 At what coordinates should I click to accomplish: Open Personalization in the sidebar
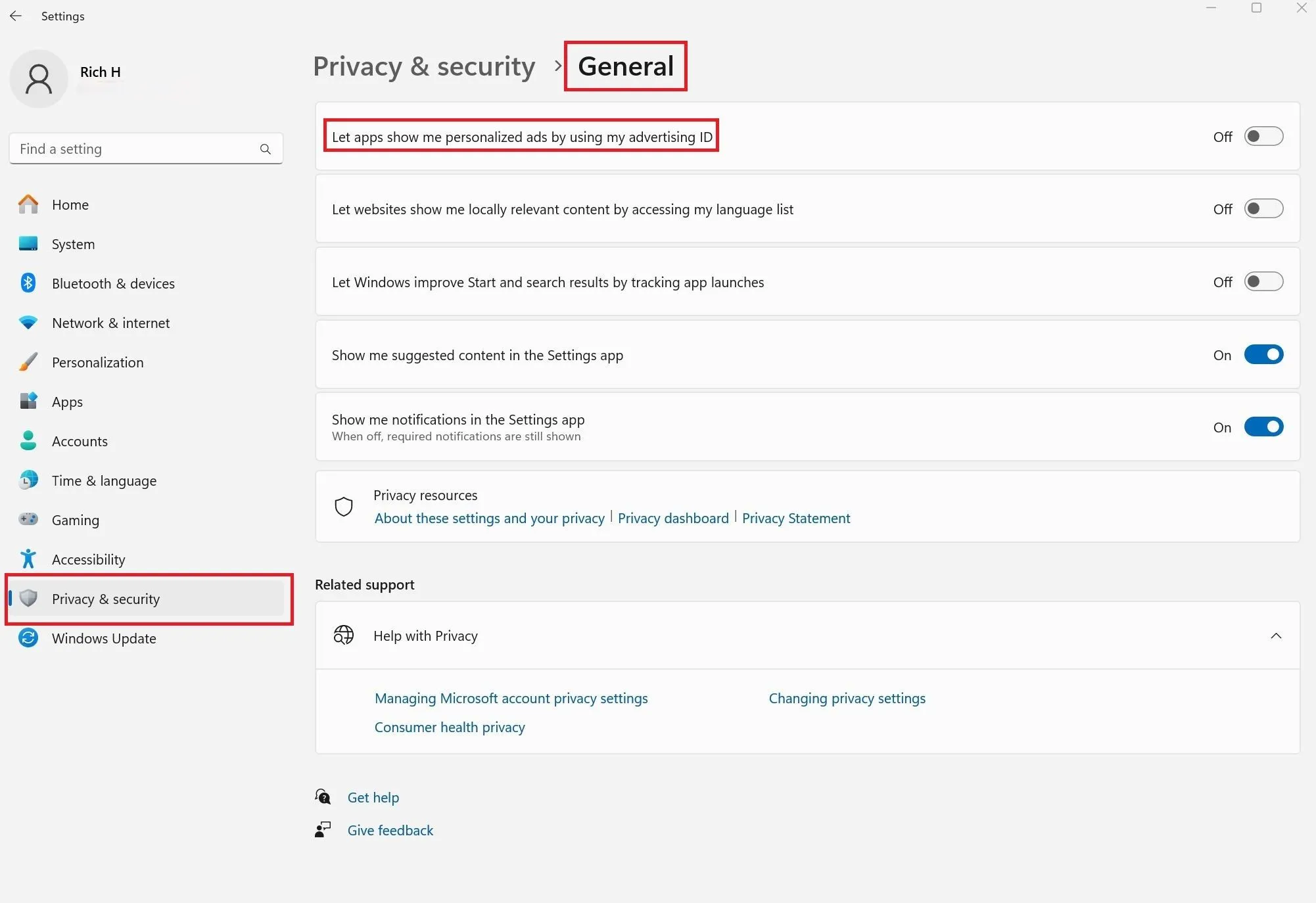pyautogui.click(x=97, y=362)
